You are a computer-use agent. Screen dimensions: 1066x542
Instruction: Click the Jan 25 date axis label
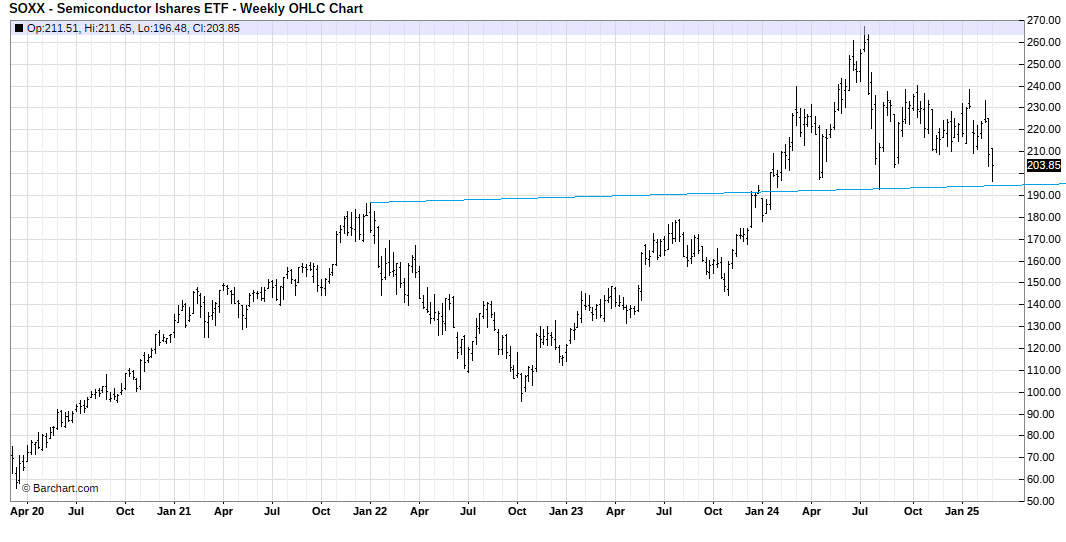[x=962, y=511]
